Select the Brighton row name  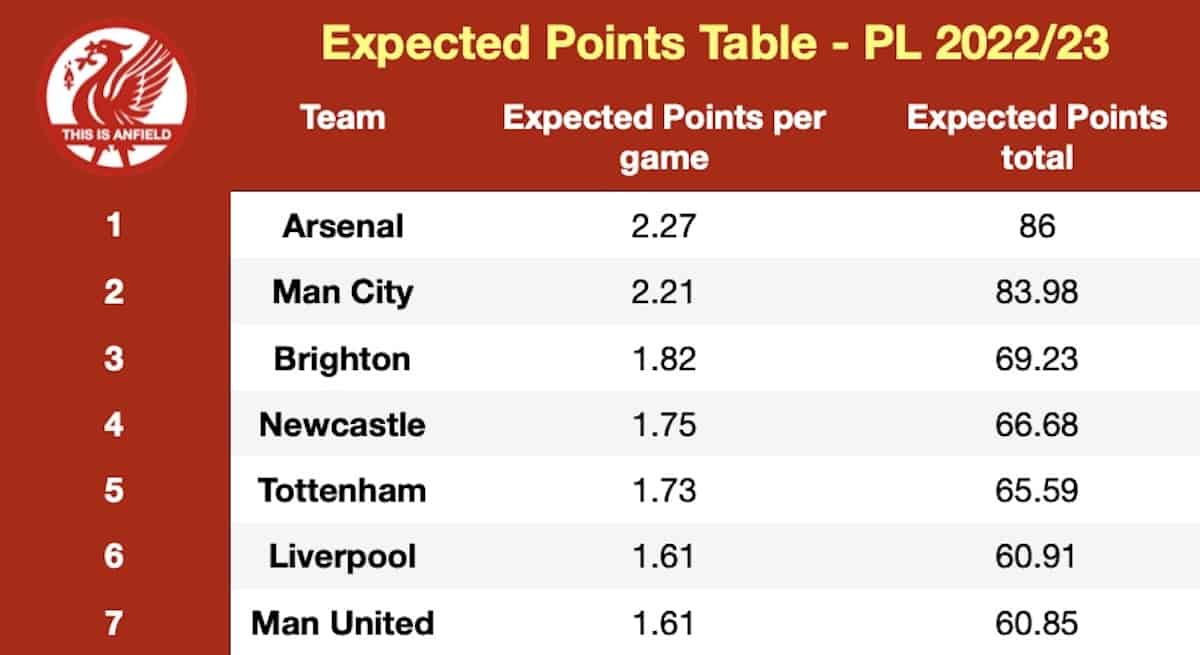343,358
